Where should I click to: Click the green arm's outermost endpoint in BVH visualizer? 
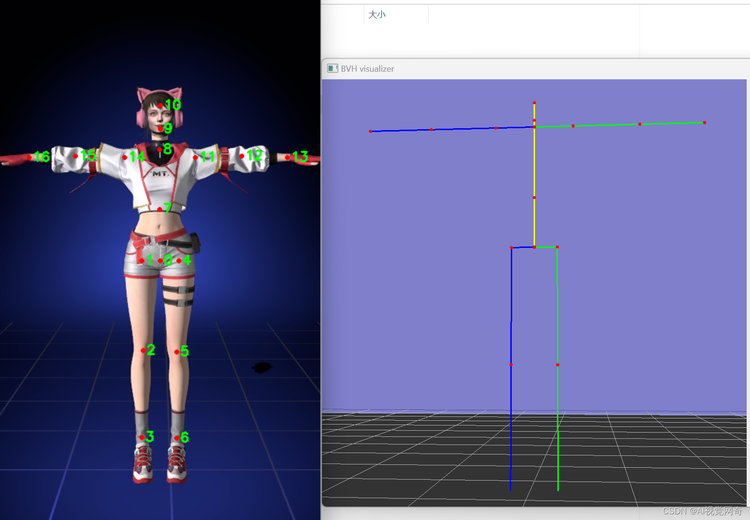click(x=705, y=123)
